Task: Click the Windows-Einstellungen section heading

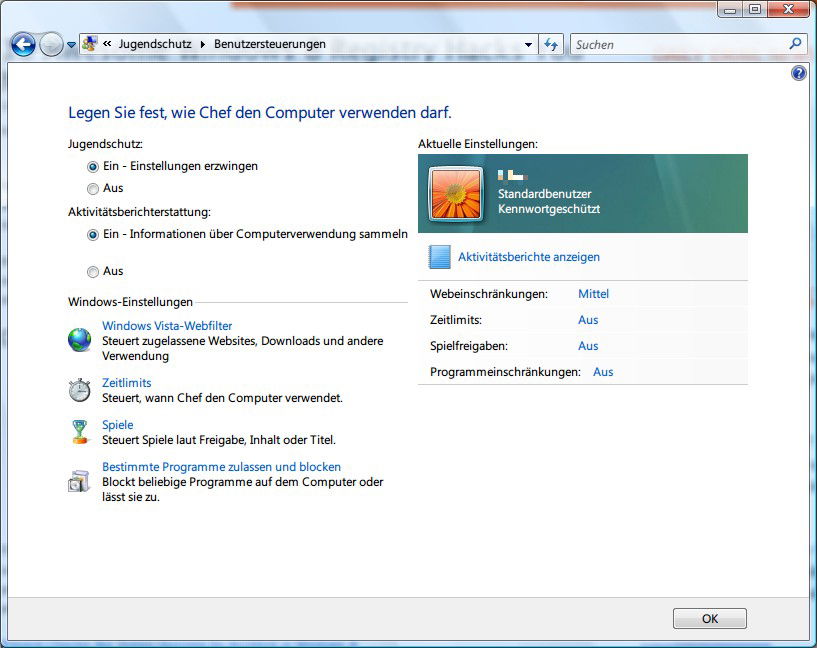Action: click(130, 302)
